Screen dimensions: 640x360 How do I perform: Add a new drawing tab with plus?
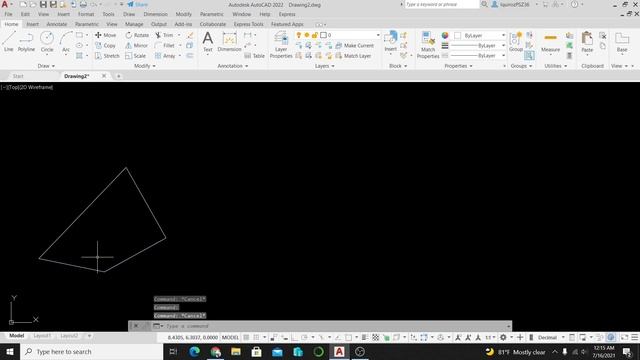coord(118,76)
